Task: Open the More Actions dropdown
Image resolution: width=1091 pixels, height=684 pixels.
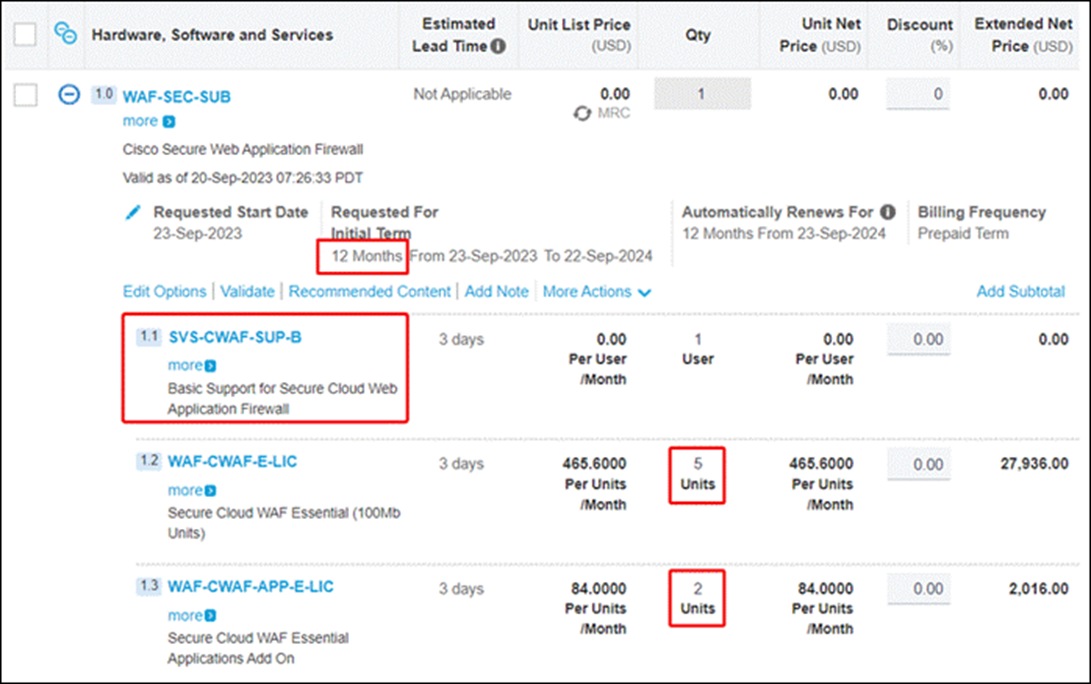Action: coord(597,292)
